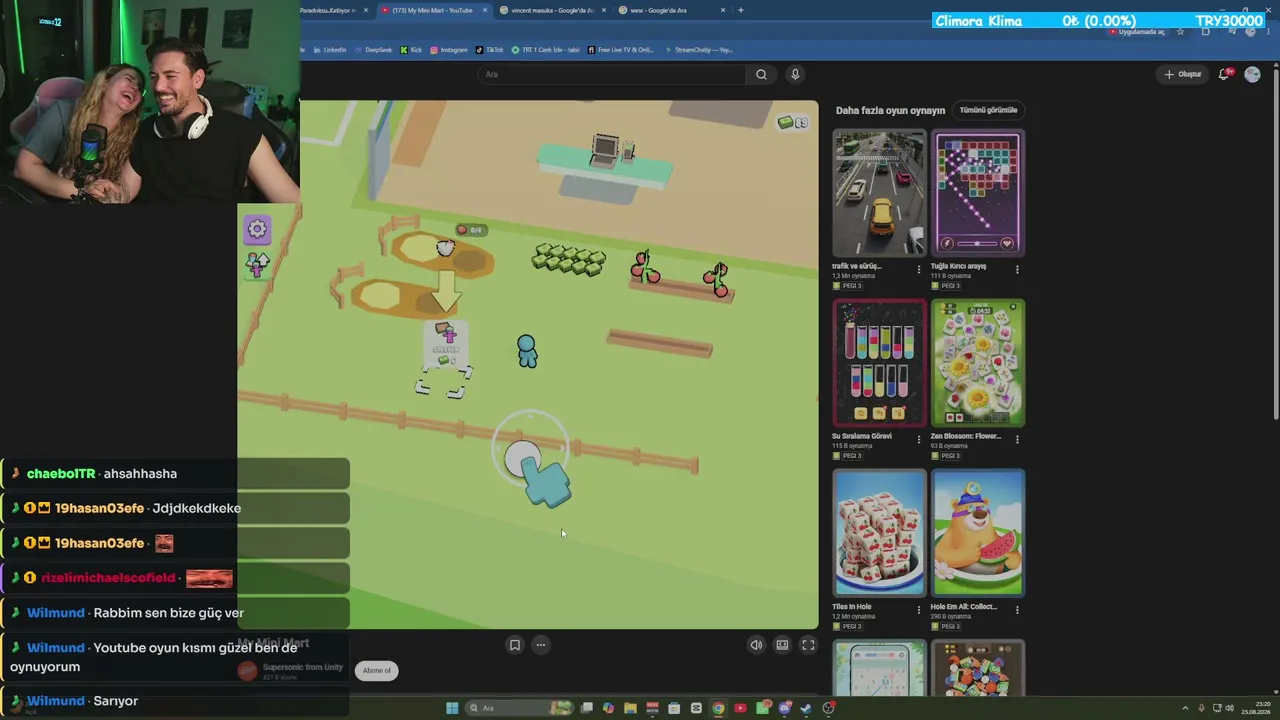Open Steam from the taskbar
1280x720 pixels.
click(x=806, y=708)
